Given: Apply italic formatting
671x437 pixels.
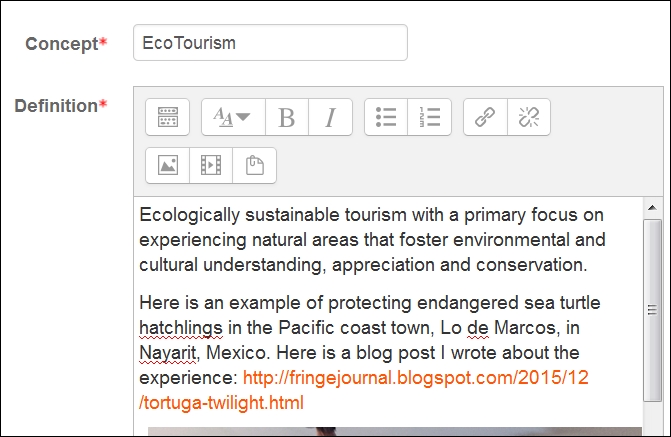Looking at the screenshot, I should (x=330, y=117).
